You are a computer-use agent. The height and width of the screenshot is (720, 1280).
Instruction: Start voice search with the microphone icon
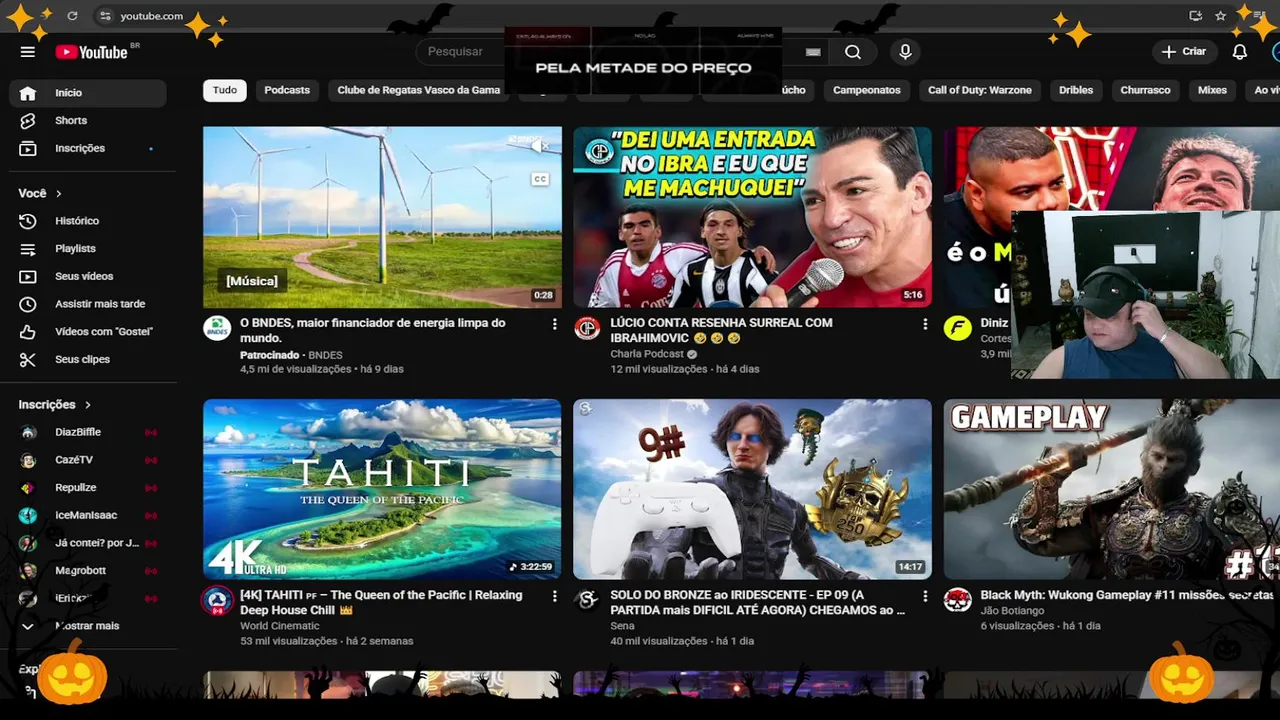click(905, 52)
